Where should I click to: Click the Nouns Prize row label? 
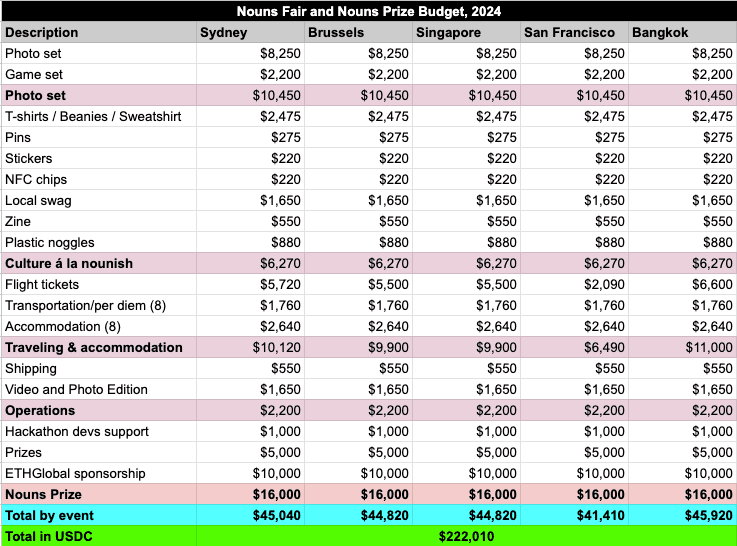[42, 494]
